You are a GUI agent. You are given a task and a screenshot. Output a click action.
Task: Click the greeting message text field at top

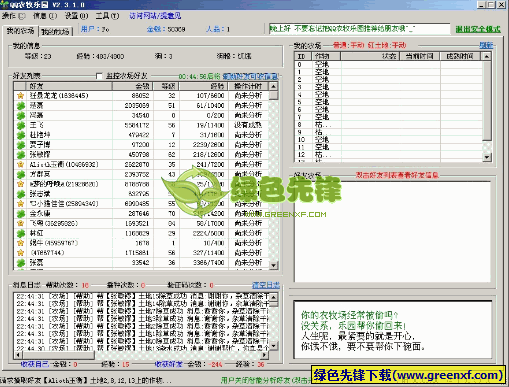click(x=359, y=29)
